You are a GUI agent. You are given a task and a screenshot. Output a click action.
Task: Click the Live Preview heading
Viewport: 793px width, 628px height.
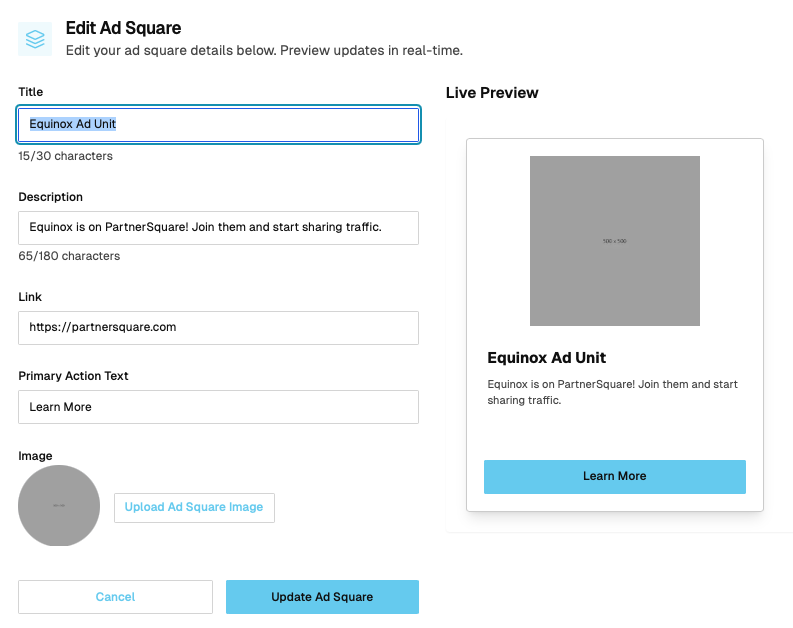pyautogui.click(x=492, y=93)
